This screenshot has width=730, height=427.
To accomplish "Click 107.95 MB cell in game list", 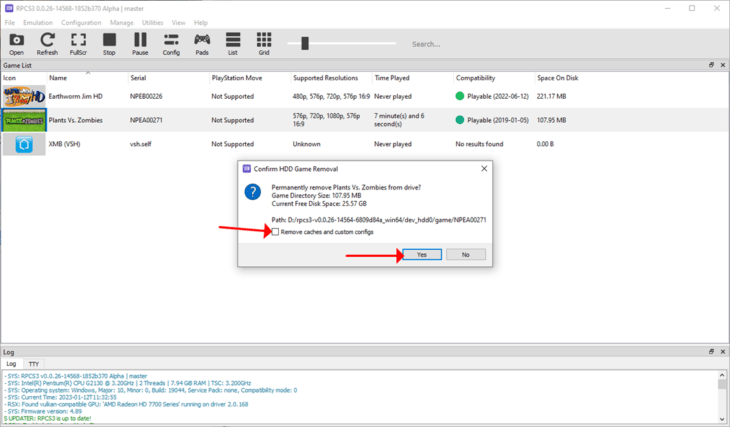I will coord(551,120).
